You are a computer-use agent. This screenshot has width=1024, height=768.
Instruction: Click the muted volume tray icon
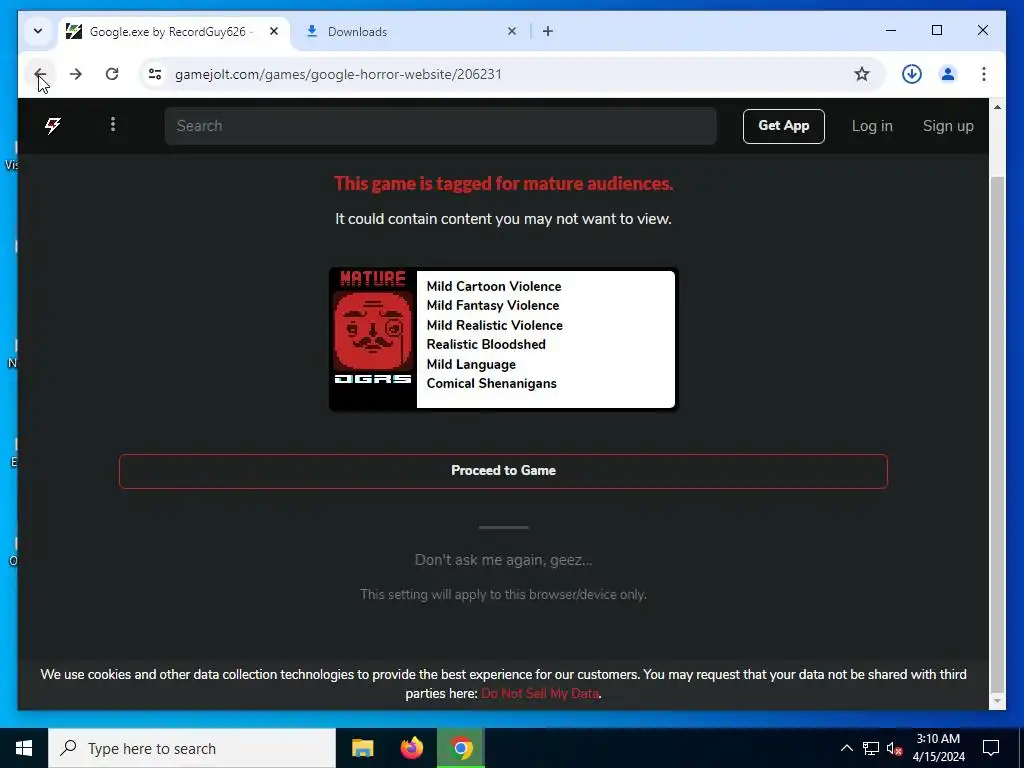click(x=894, y=748)
